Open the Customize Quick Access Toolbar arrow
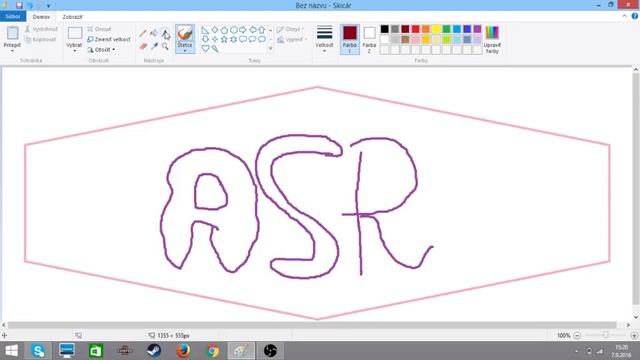640x360 pixels. point(48,6)
